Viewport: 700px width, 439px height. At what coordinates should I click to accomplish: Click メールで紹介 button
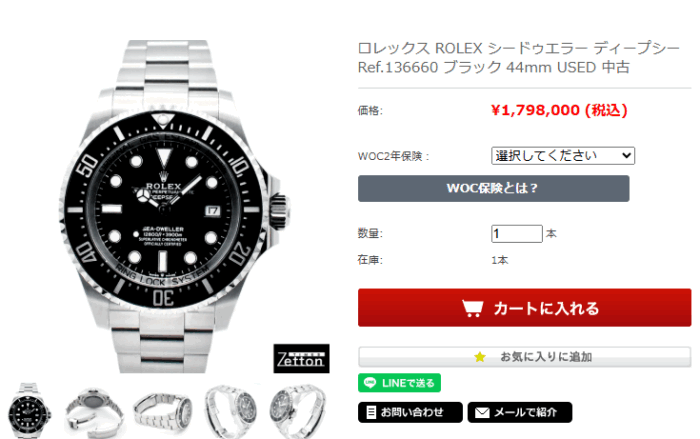click(520, 412)
